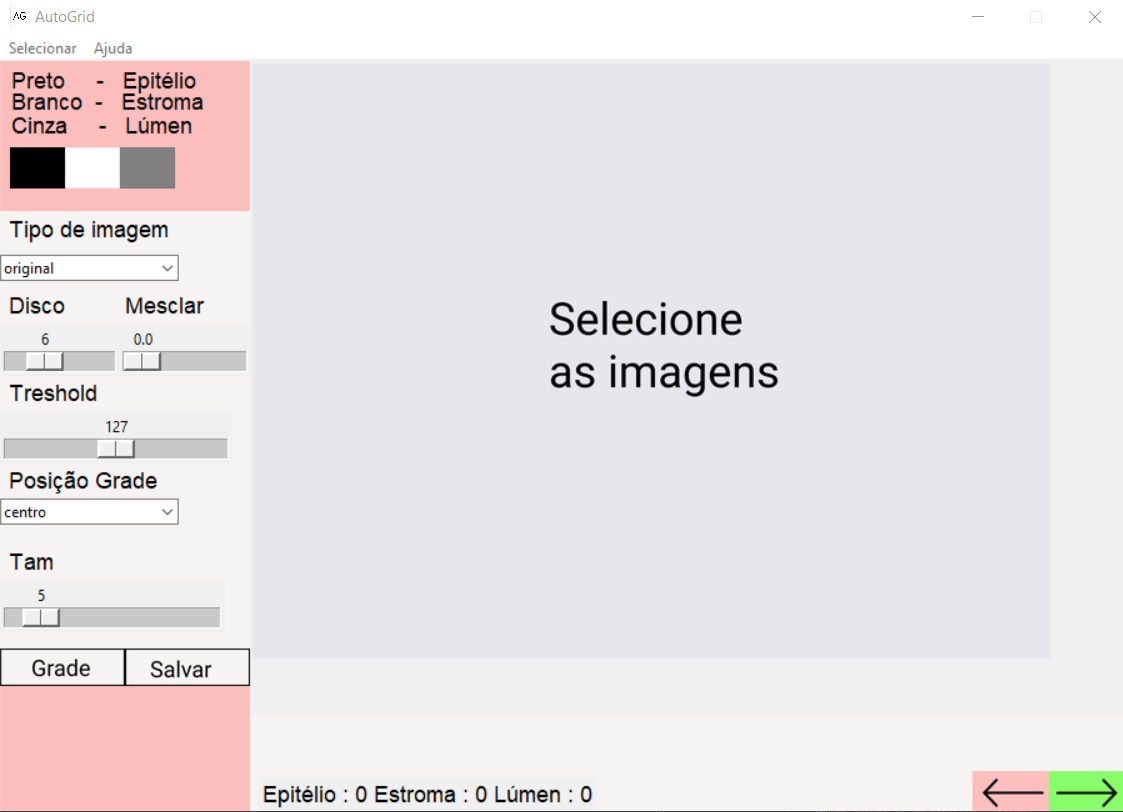Open the Selecionar menu
The width and height of the screenshot is (1123, 812).
[42, 48]
